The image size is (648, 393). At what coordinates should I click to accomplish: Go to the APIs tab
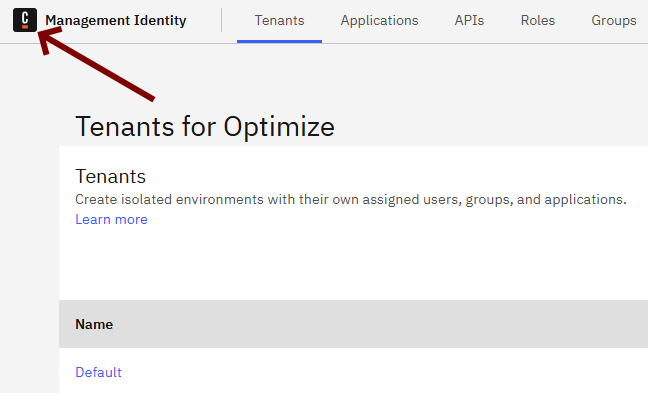(x=469, y=21)
